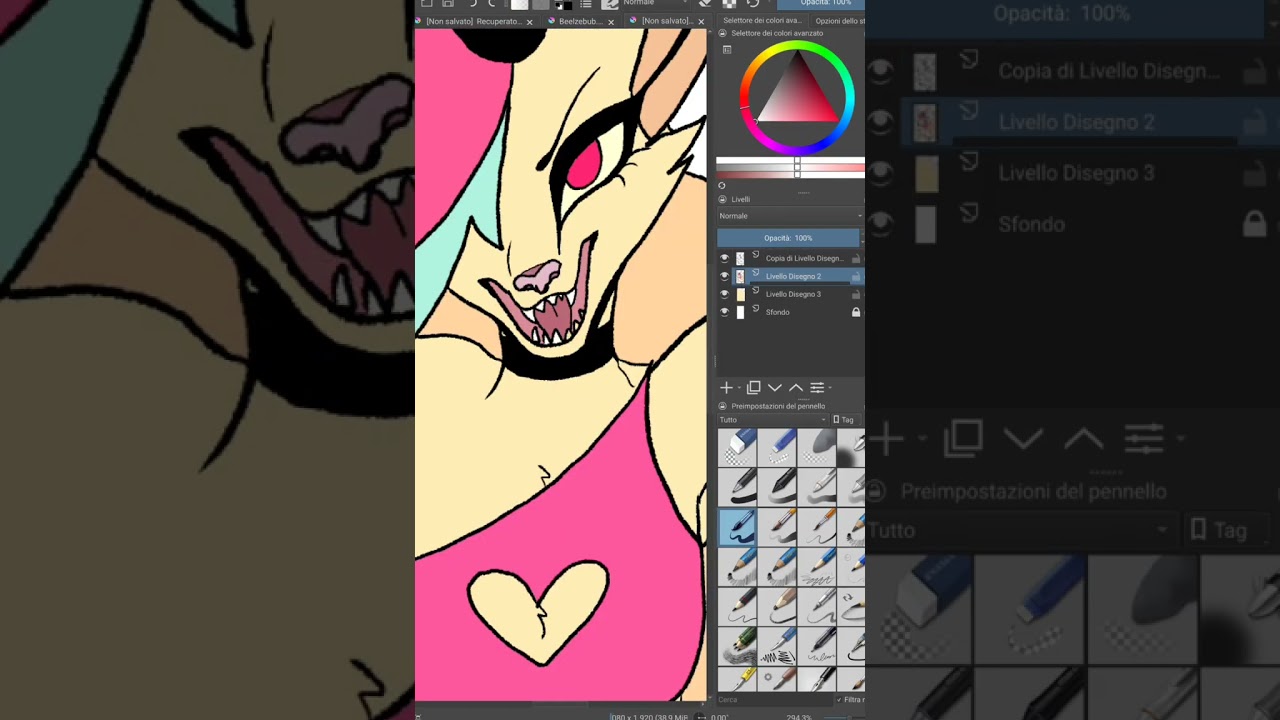
Task: Open layer properties icon
Action: click(817, 388)
